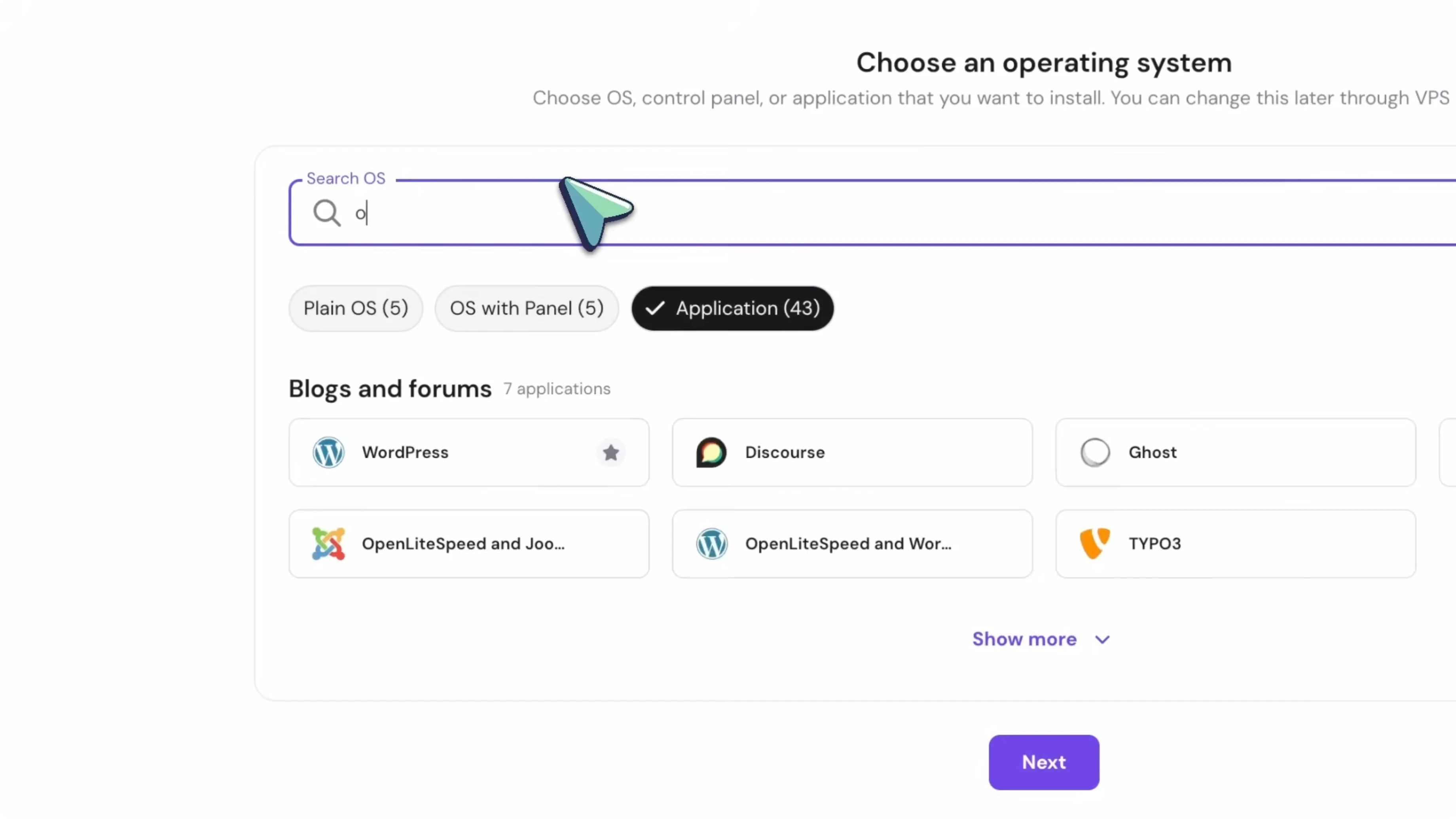
Task: Switch to the Application (43) category
Action: tap(732, 308)
